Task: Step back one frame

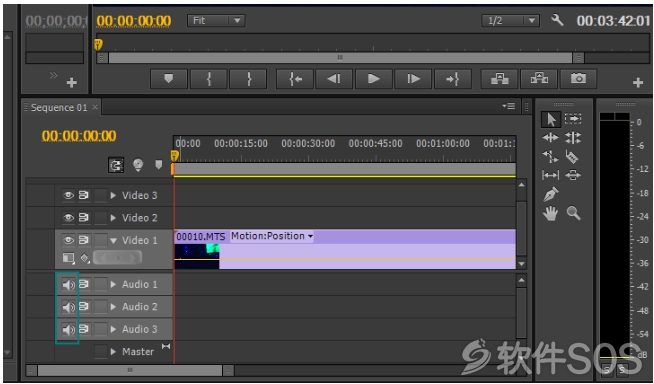Action: tap(334, 79)
